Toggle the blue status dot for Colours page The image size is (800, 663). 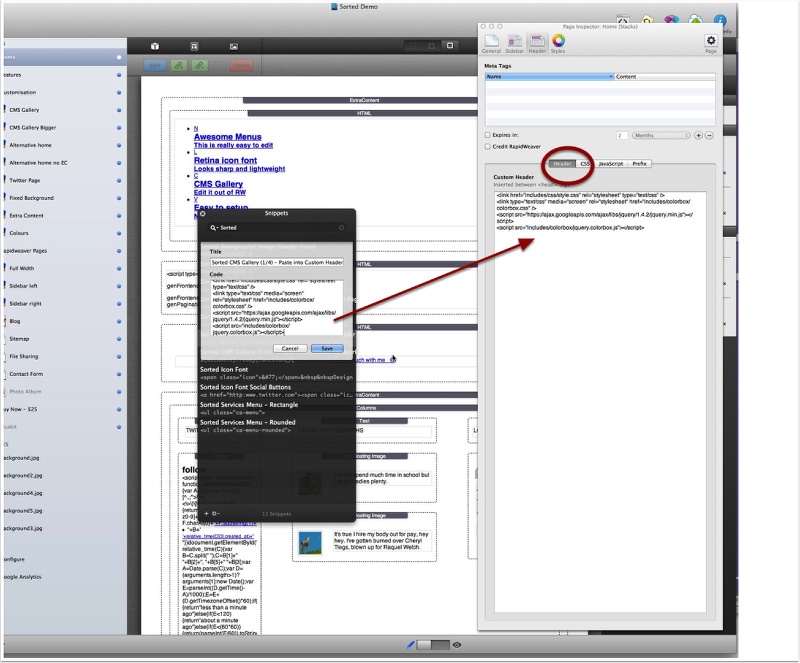119,233
